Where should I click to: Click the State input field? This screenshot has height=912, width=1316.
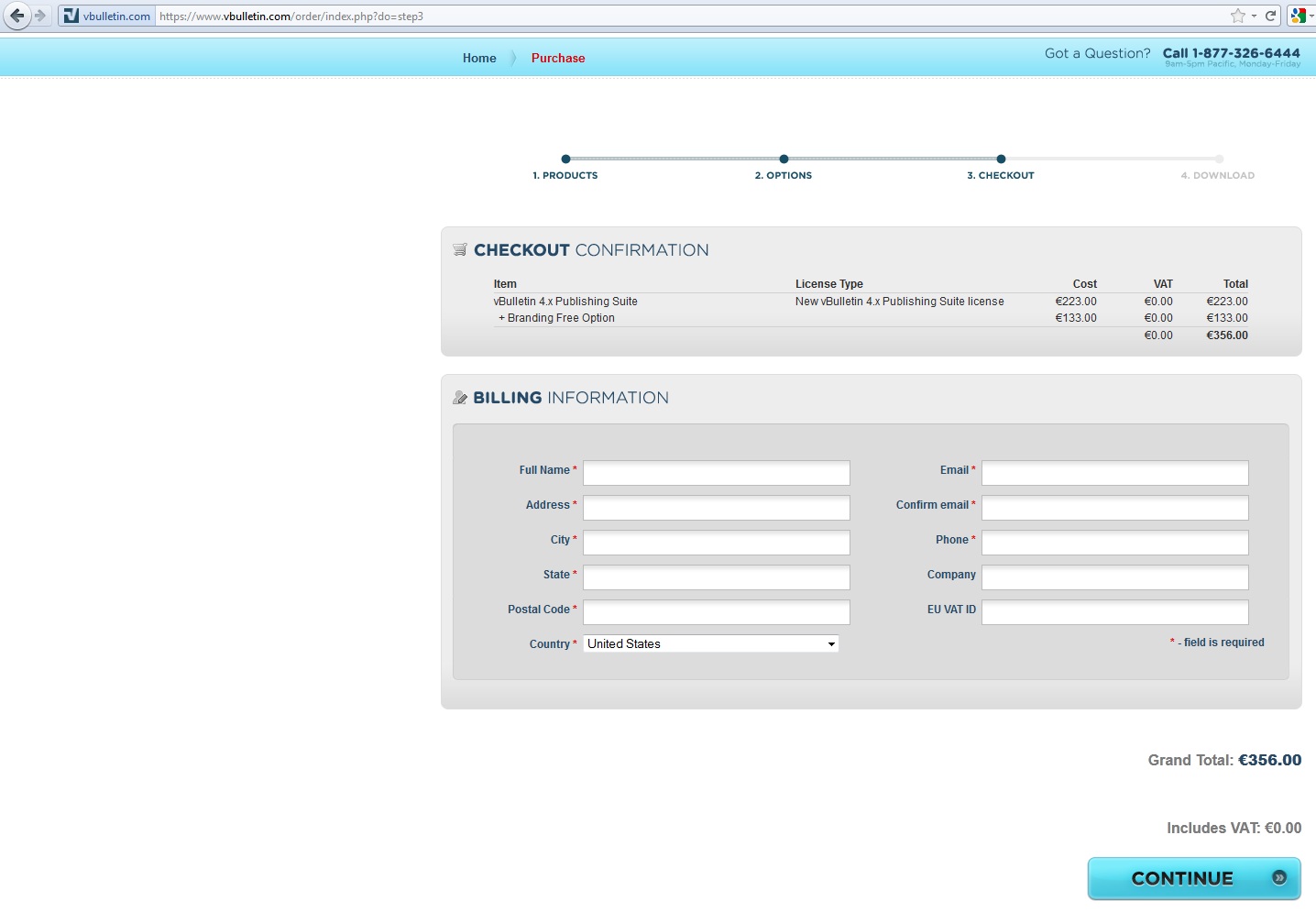(717, 577)
